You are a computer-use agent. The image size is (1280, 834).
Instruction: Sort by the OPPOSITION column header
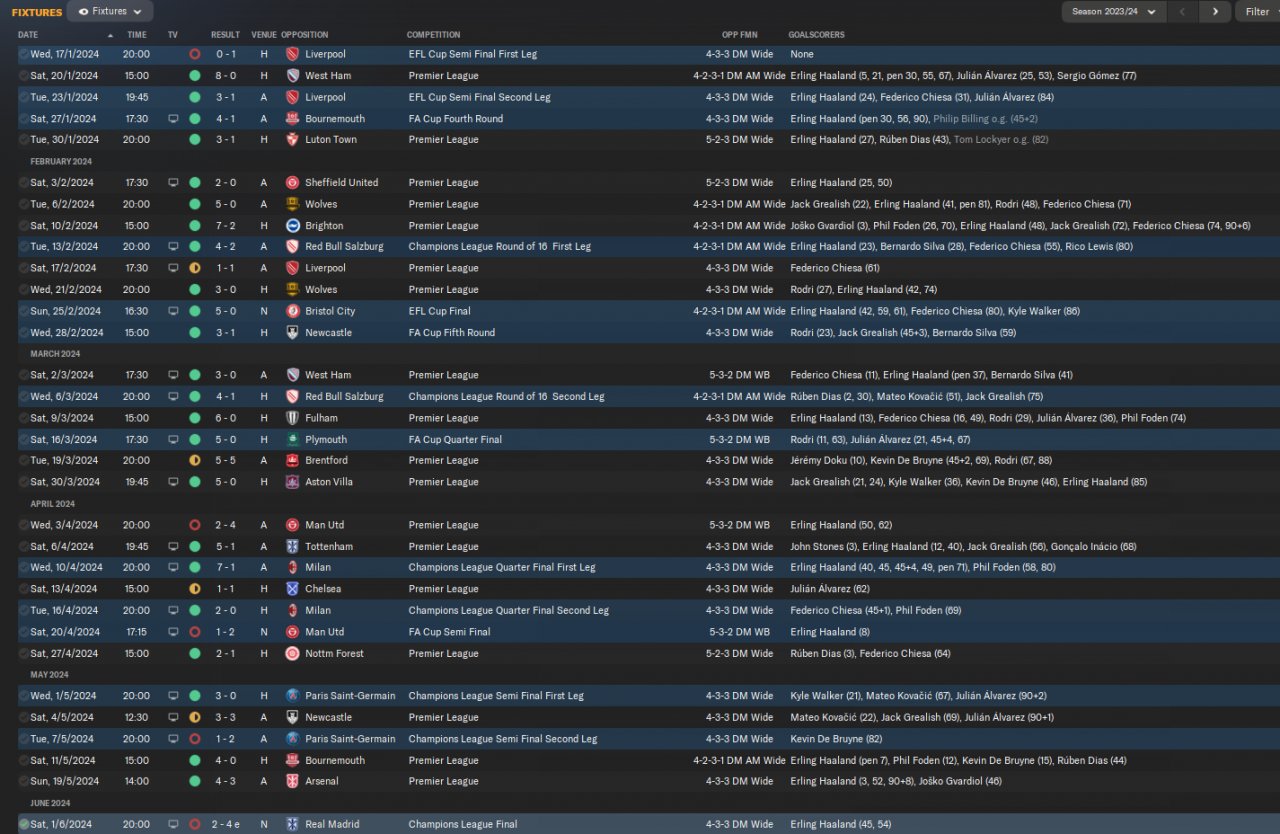coord(305,35)
